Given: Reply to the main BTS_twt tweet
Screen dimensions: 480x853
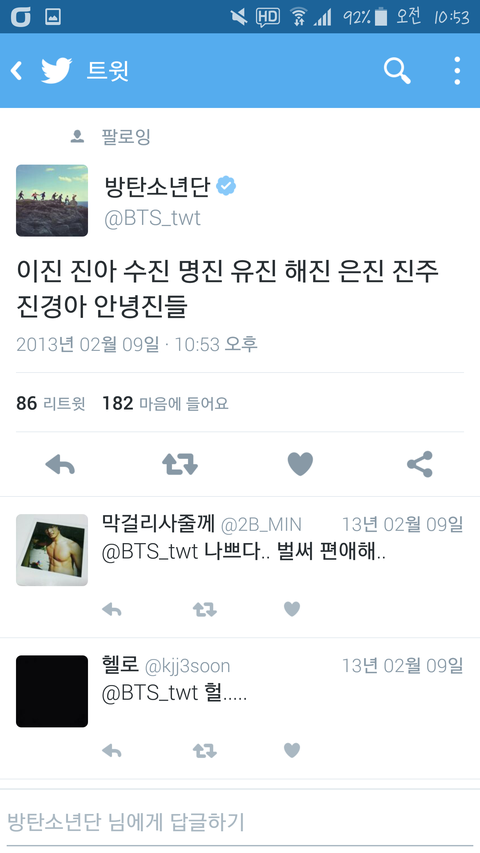Looking at the screenshot, I should tap(60, 464).
